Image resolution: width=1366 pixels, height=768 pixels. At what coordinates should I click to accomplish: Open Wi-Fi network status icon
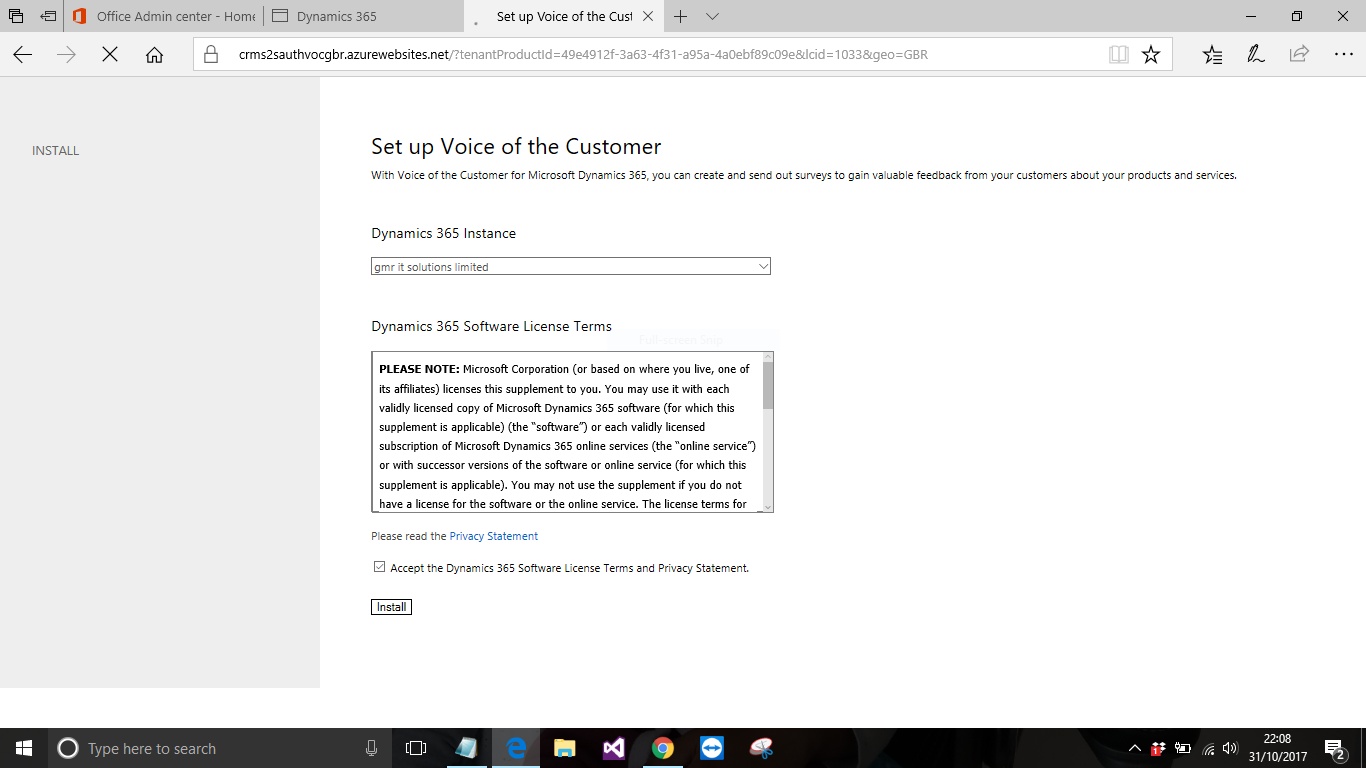pos(1208,748)
